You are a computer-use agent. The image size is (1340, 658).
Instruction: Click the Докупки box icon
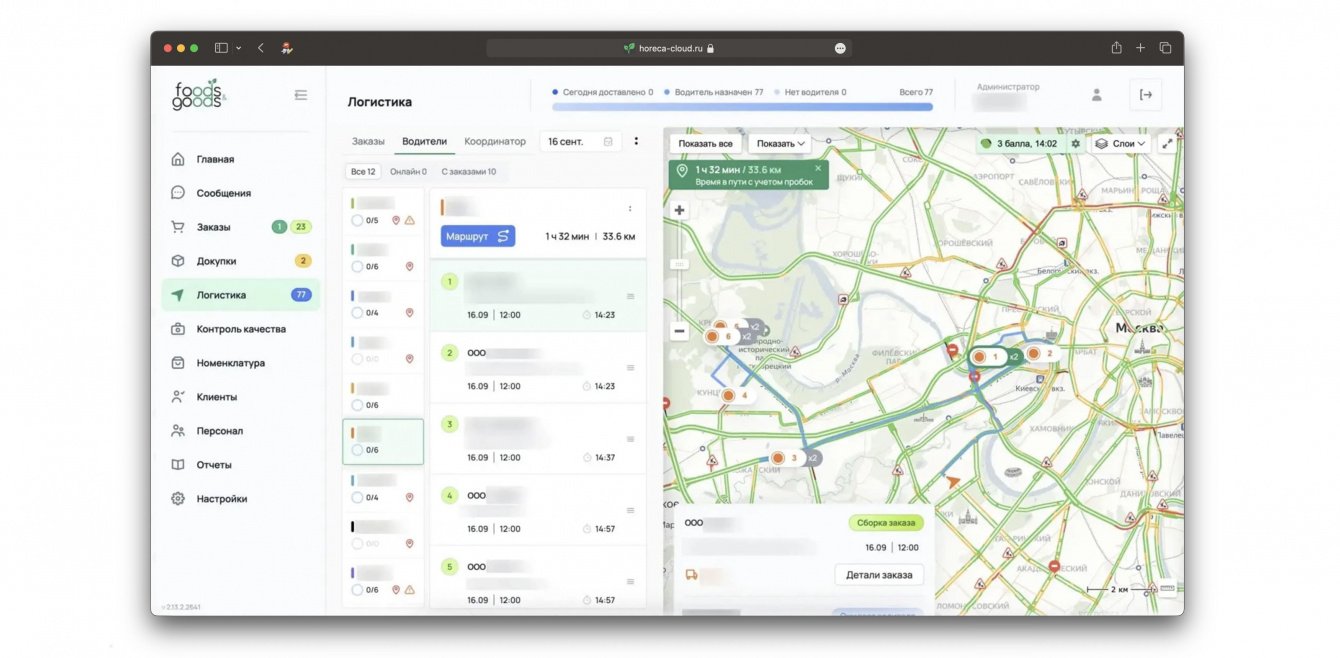178,261
